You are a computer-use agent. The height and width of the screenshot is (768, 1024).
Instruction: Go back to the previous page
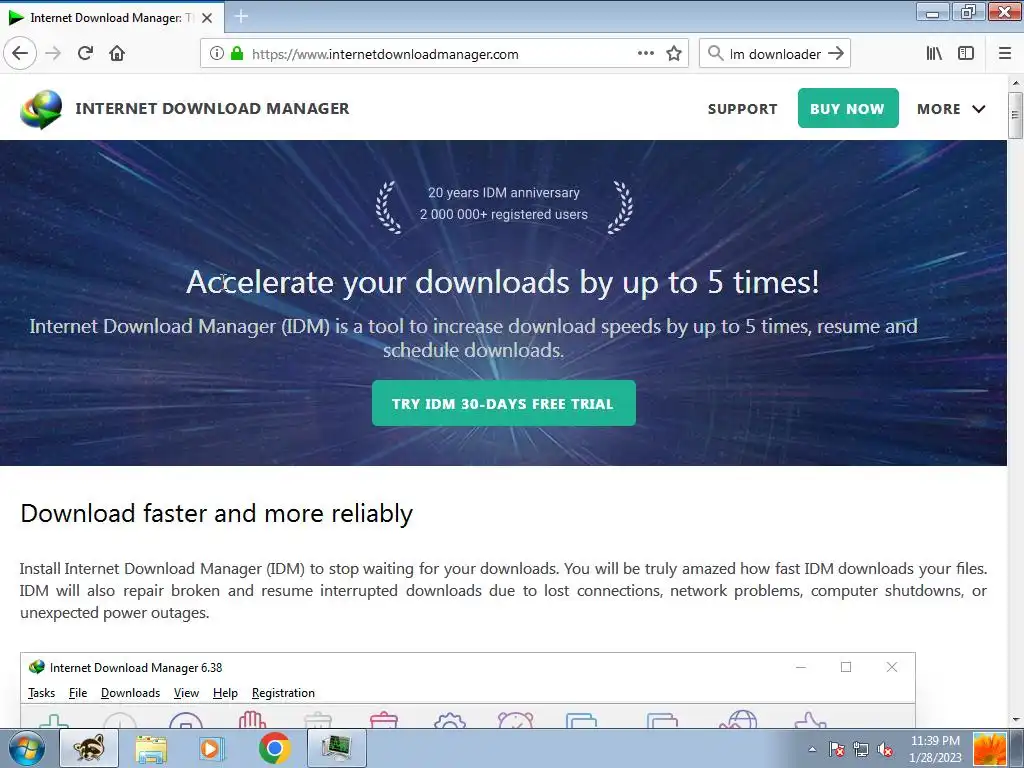tap(20, 53)
